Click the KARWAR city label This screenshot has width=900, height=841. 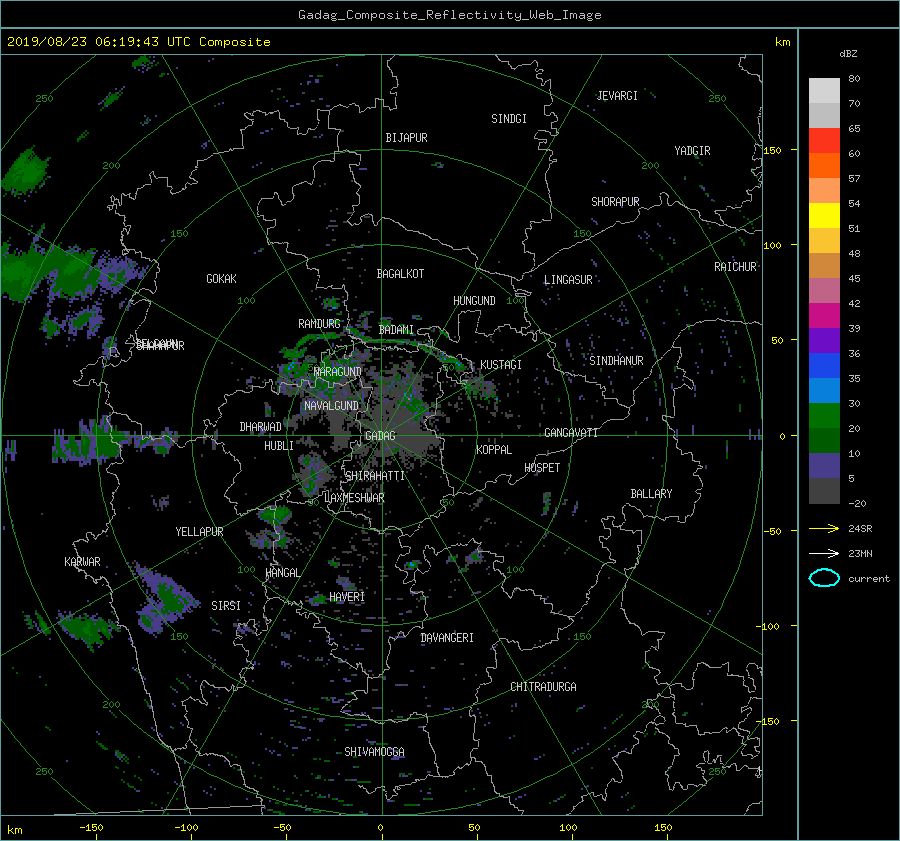82,562
